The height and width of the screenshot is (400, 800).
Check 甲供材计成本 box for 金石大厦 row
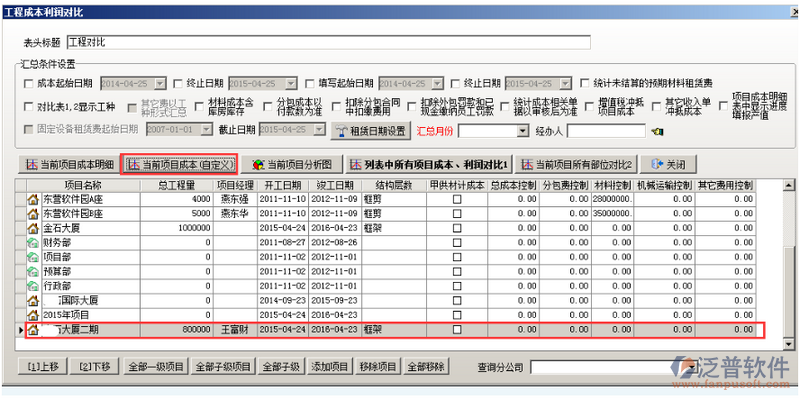[x=457, y=228]
